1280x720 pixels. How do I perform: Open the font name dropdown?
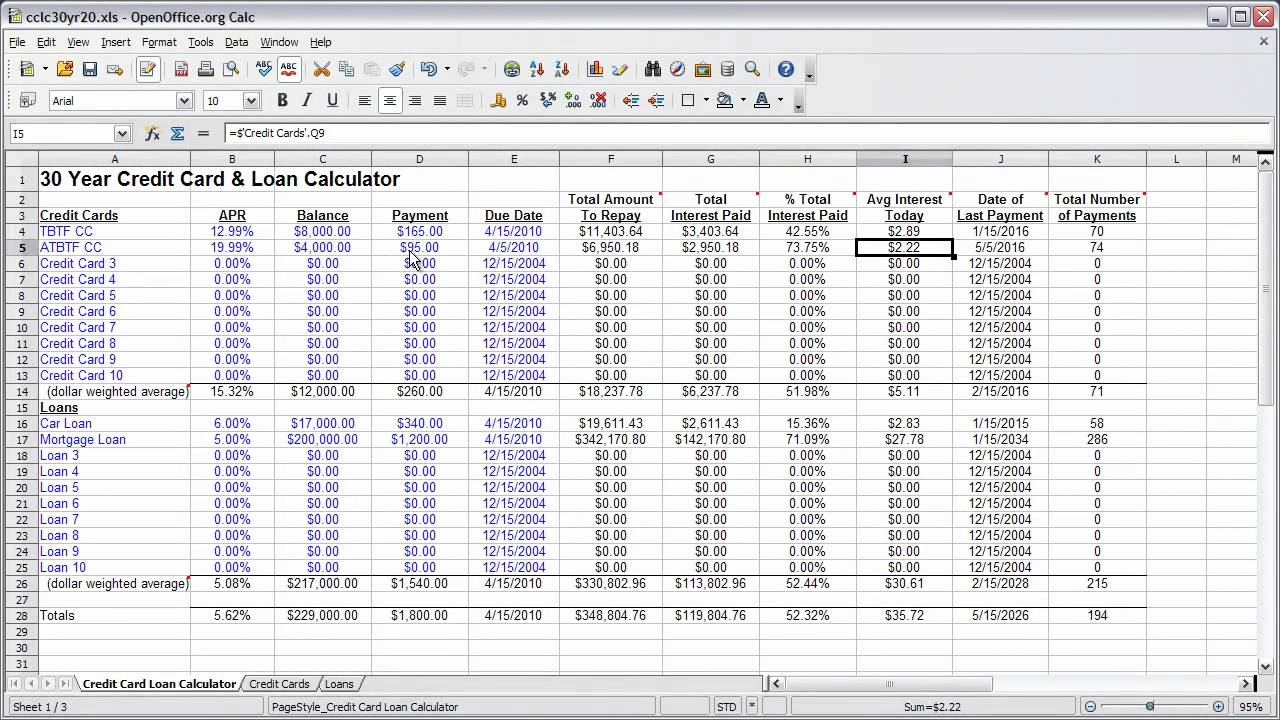pos(184,100)
